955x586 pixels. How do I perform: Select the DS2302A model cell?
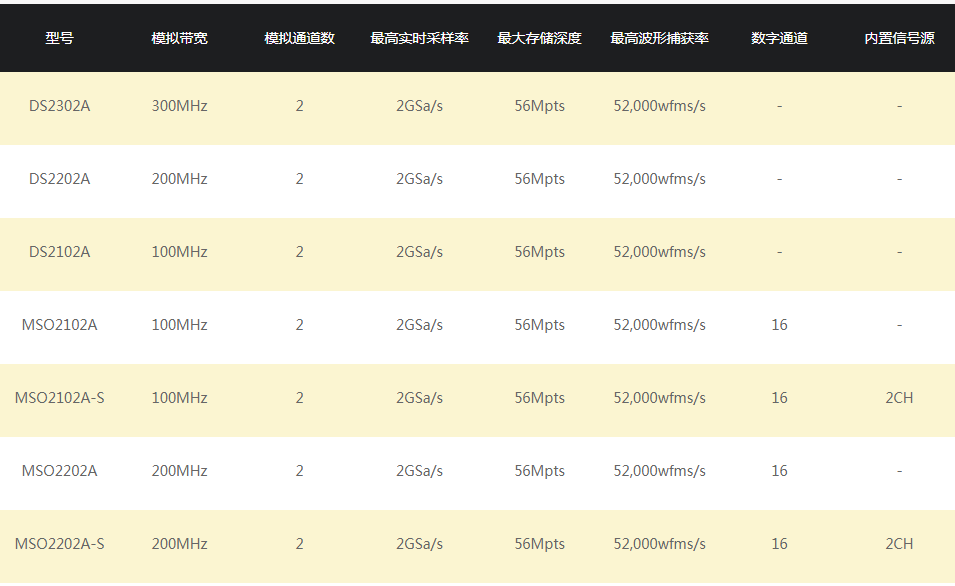click(x=59, y=106)
